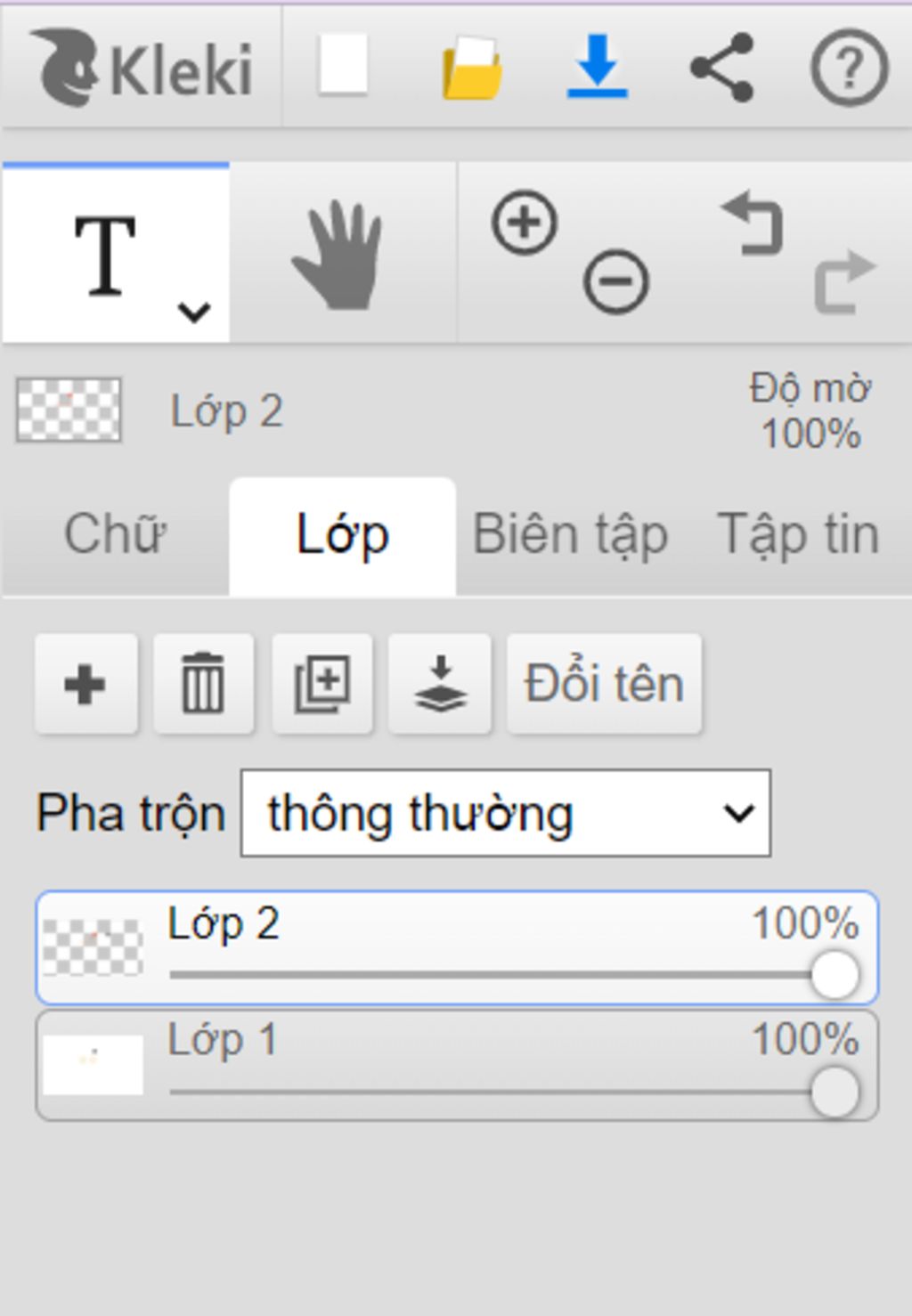Zoom in with plus magnifier icon
The height and width of the screenshot is (1316, 912).
[525, 223]
